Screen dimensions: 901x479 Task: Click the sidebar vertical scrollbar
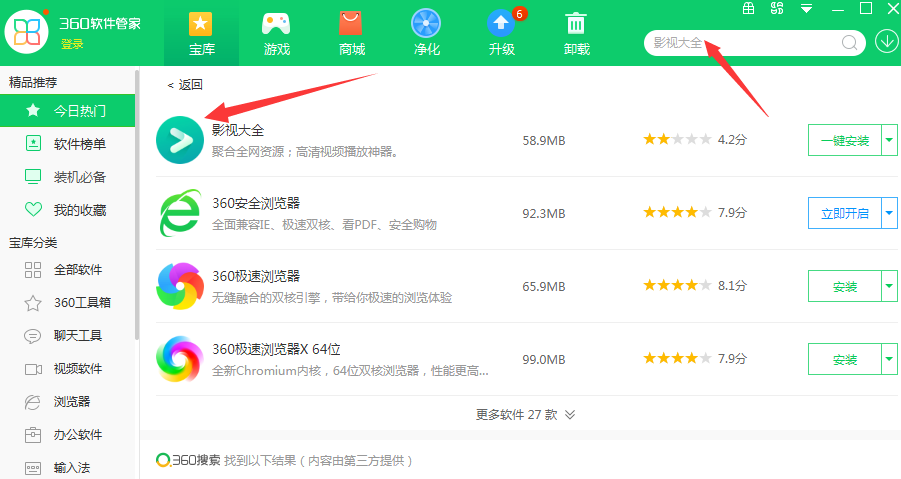[x=137, y=204]
